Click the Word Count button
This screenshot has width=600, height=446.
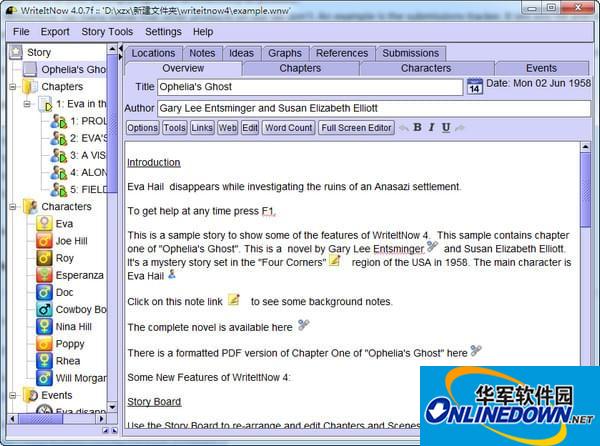point(289,128)
